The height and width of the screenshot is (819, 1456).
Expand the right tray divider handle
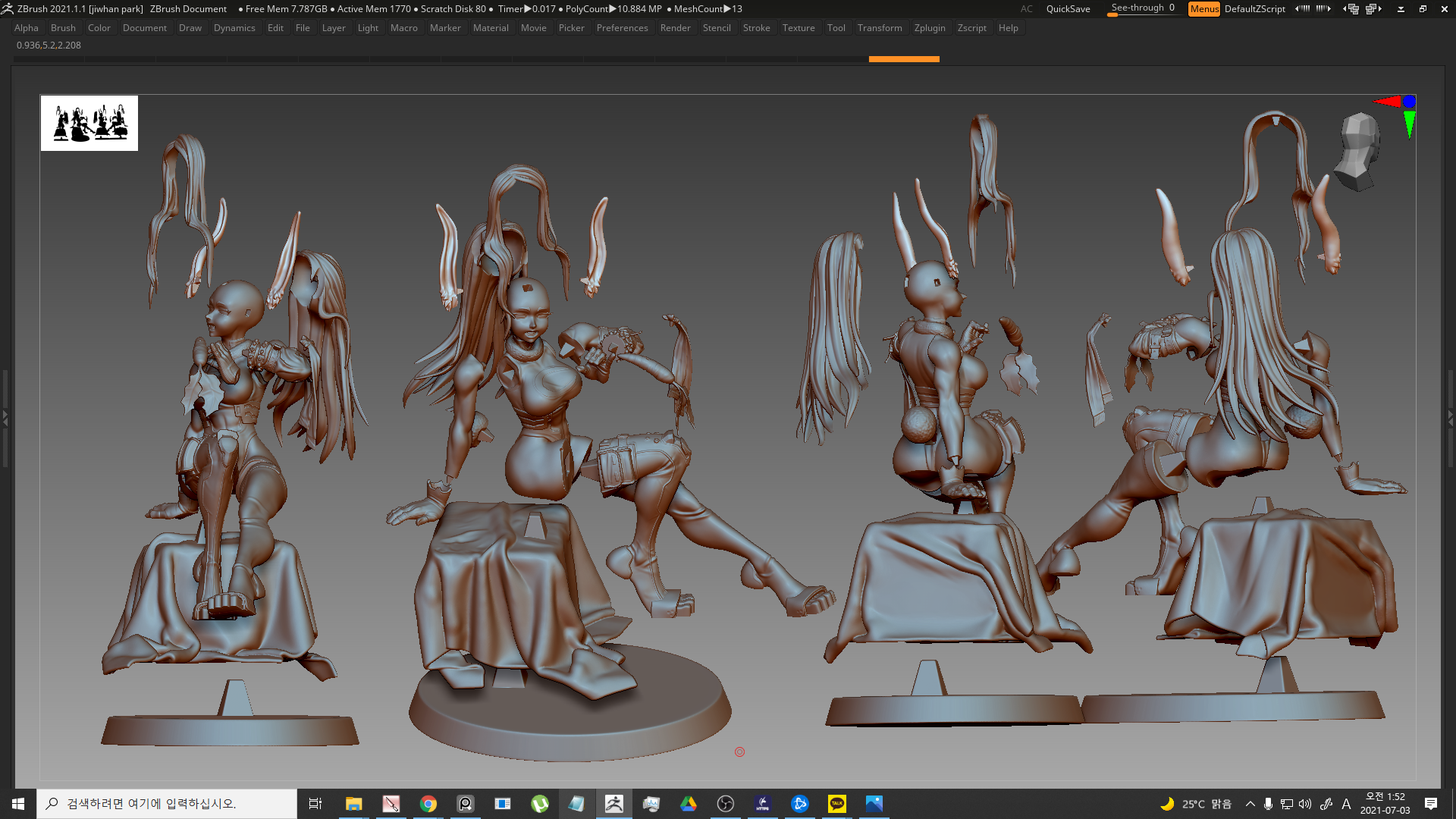(1450, 417)
